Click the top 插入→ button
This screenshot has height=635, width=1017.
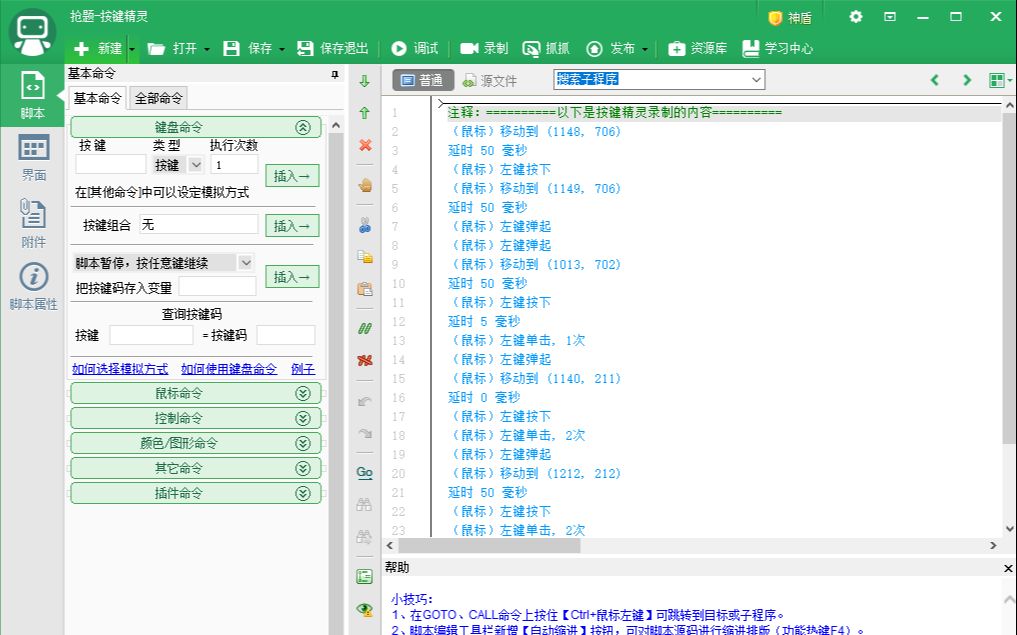[291, 175]
